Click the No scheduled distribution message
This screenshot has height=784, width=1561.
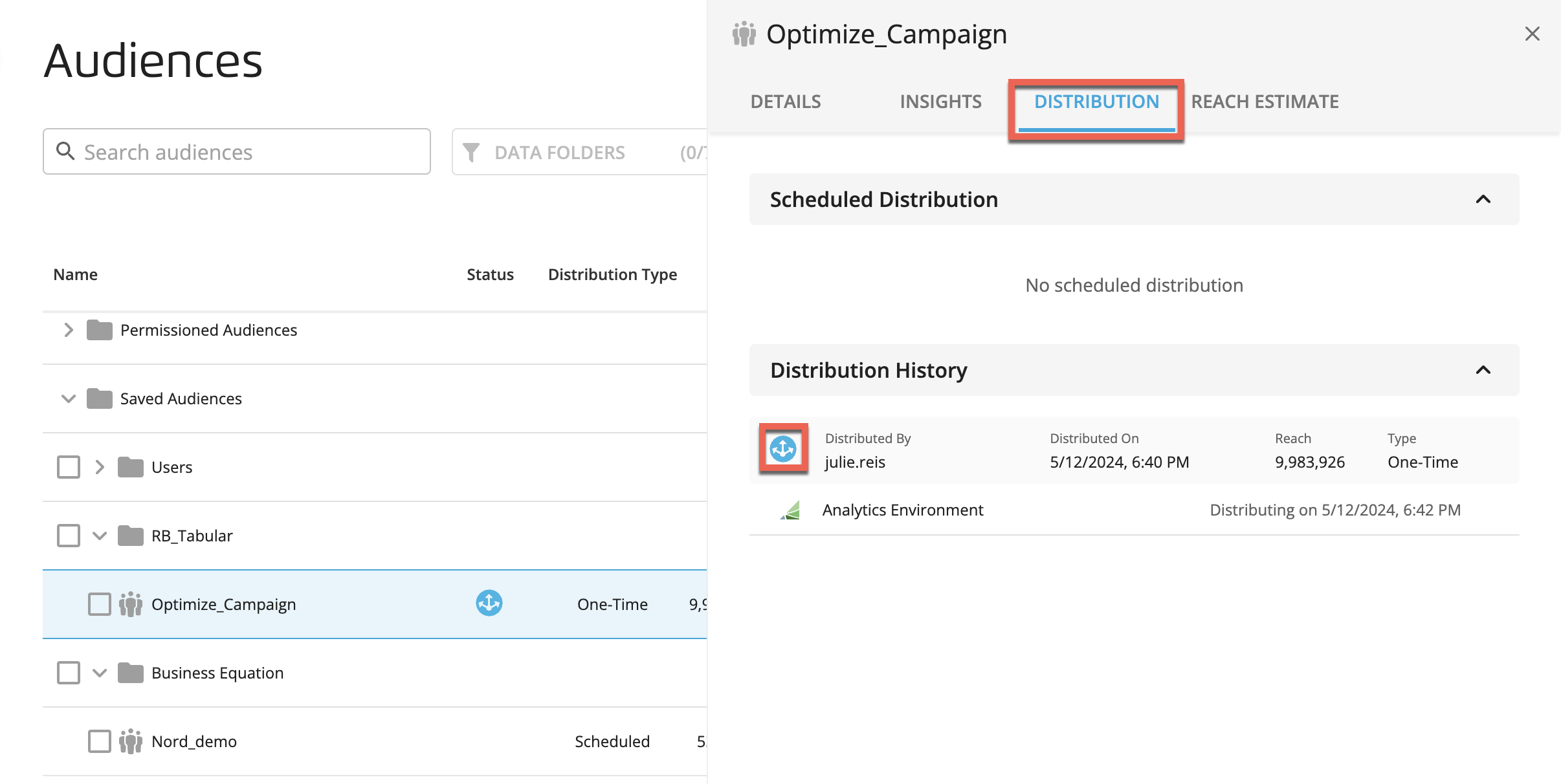(x=1134, y=285)
